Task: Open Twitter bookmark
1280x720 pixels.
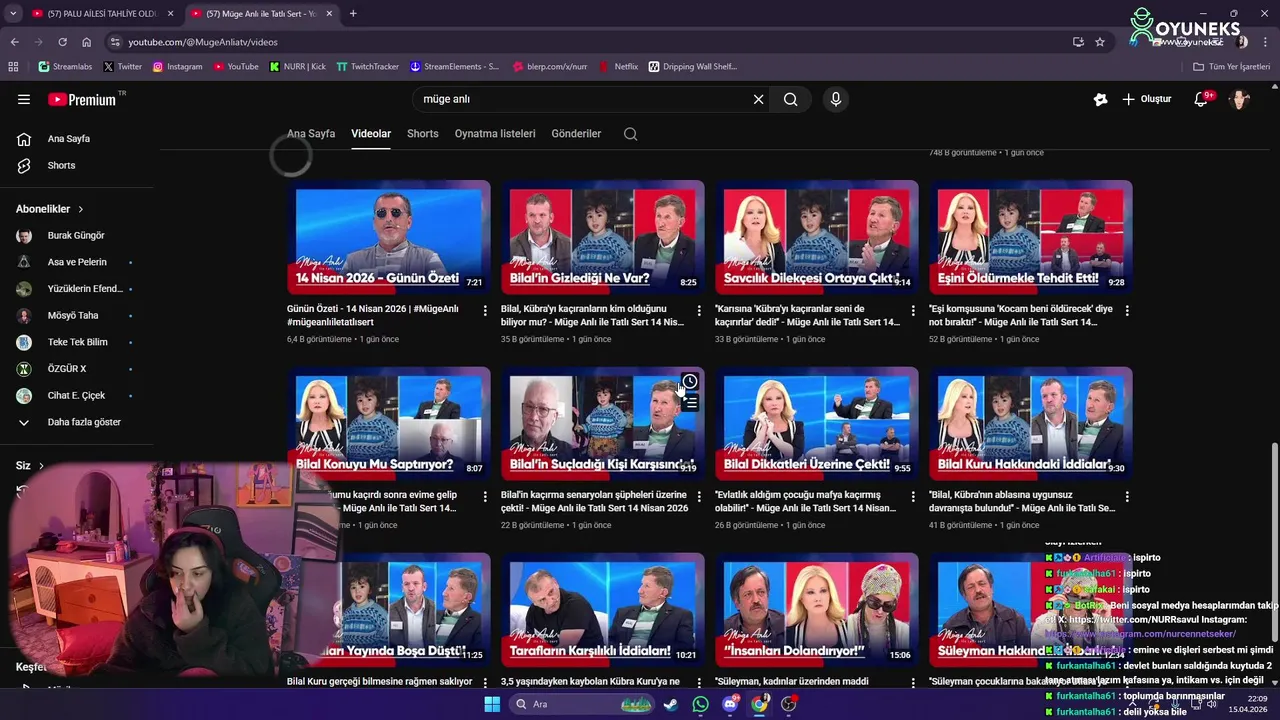Action: click(x=123, y=67)
